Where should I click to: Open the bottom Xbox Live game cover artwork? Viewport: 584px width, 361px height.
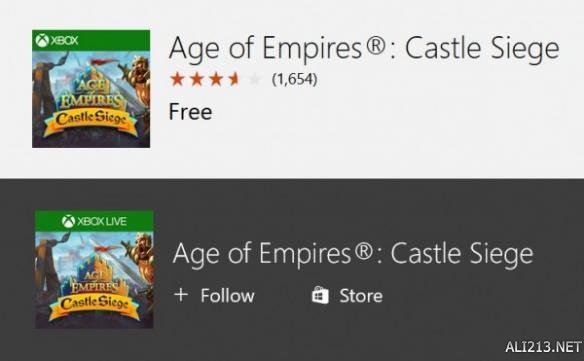94,269
